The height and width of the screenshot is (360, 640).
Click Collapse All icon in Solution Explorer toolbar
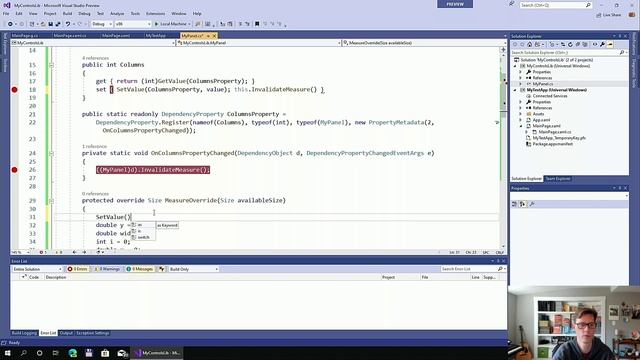pyautogui.click(x=578, y=44)
